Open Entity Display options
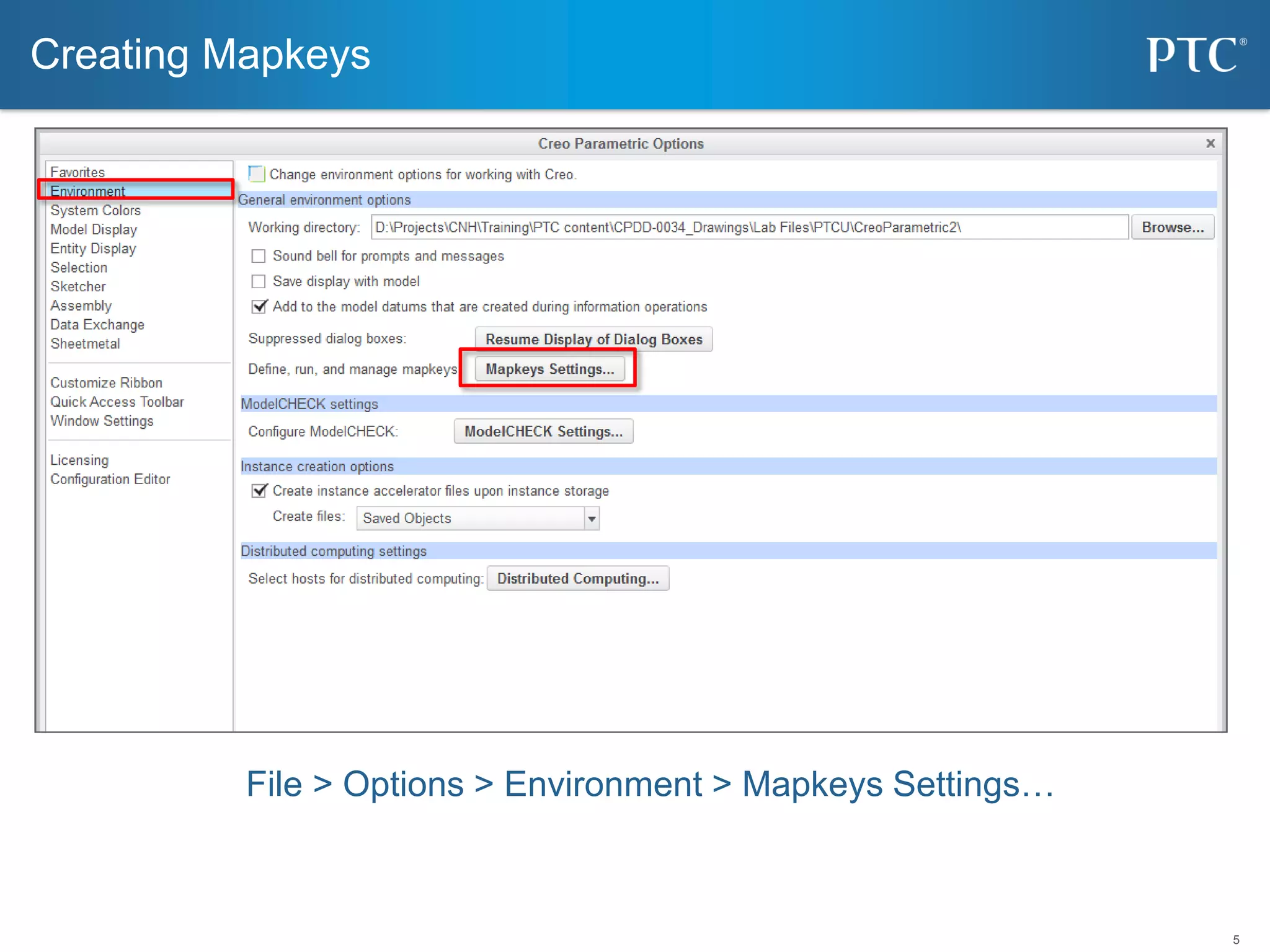Viewport: 1270px width, 952px height. pos(93,249)
